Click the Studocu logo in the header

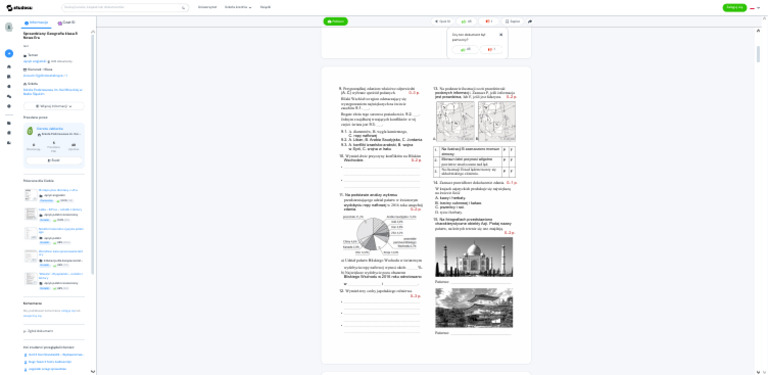pyautogui.click(x=20, y=7)
